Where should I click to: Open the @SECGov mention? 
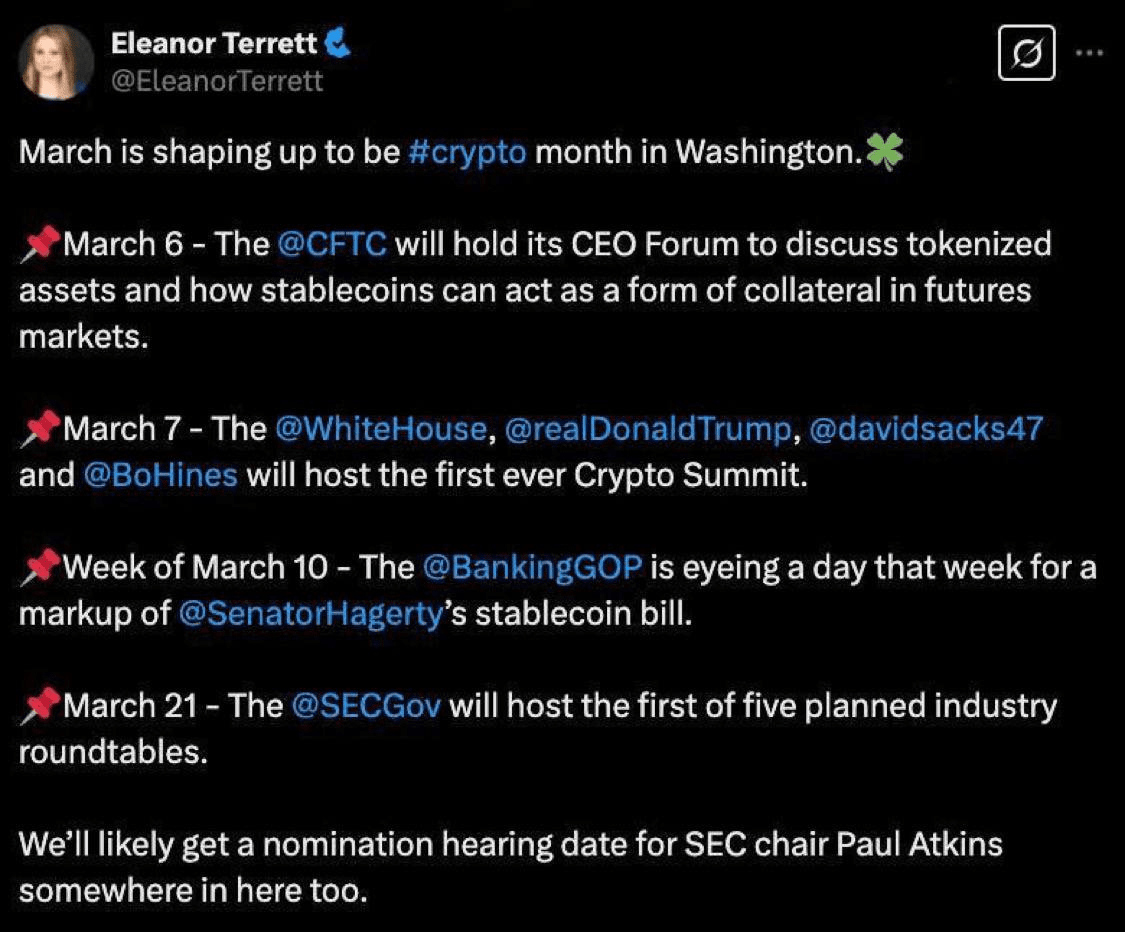(x=365, y=706)
